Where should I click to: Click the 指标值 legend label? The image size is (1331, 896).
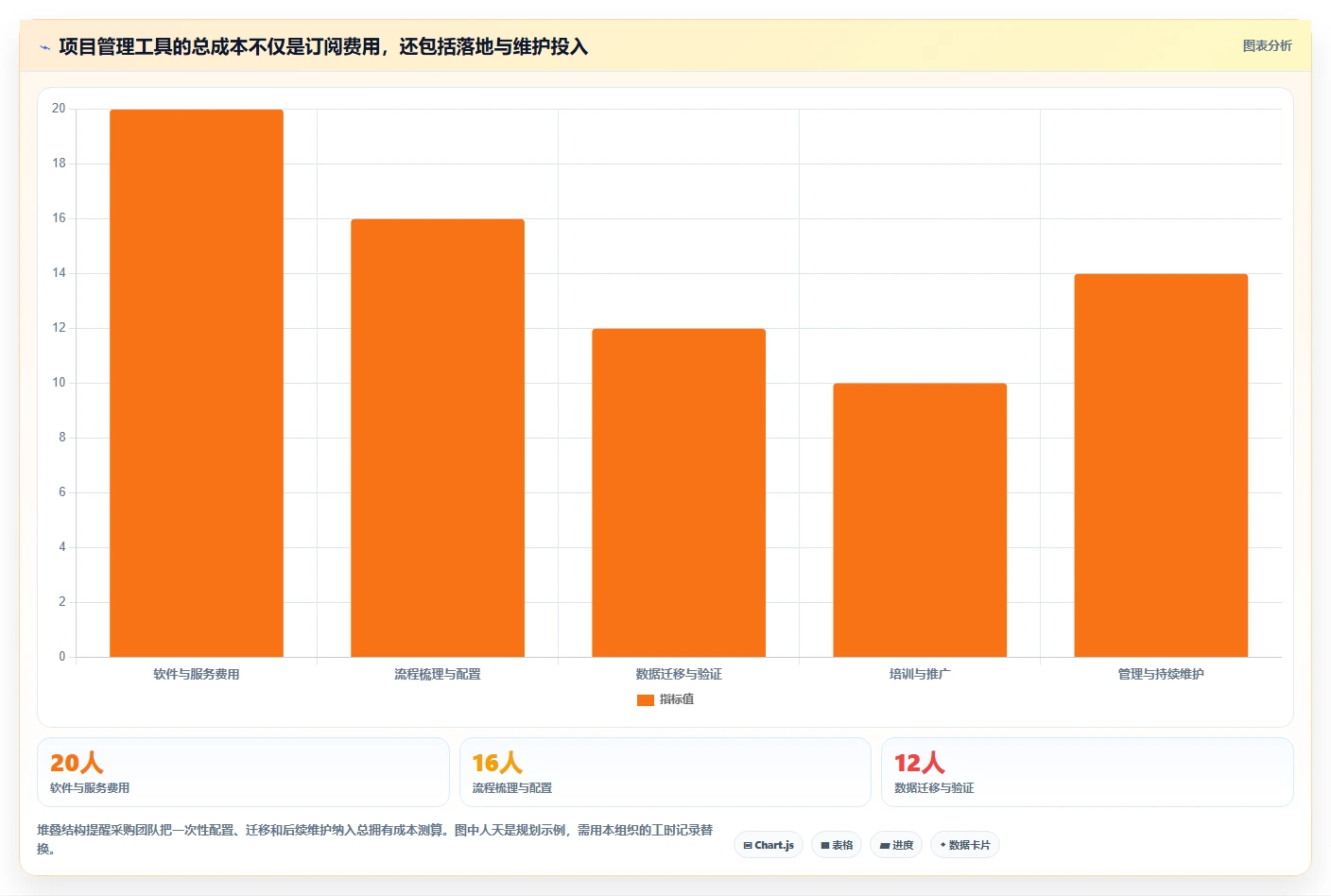click(677, 699)
